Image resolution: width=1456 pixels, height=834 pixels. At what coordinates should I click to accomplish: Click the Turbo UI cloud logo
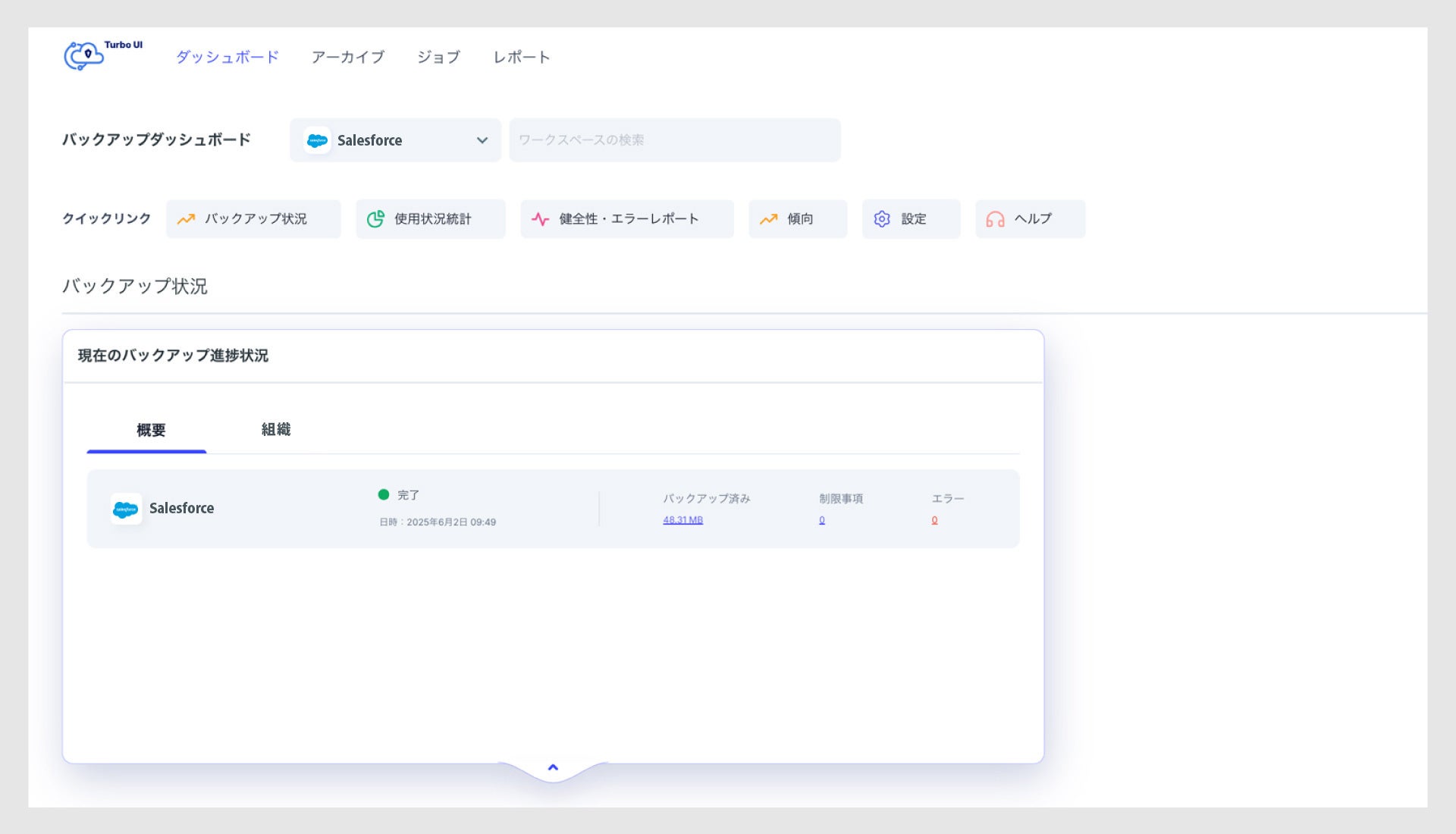click(84, 56)
